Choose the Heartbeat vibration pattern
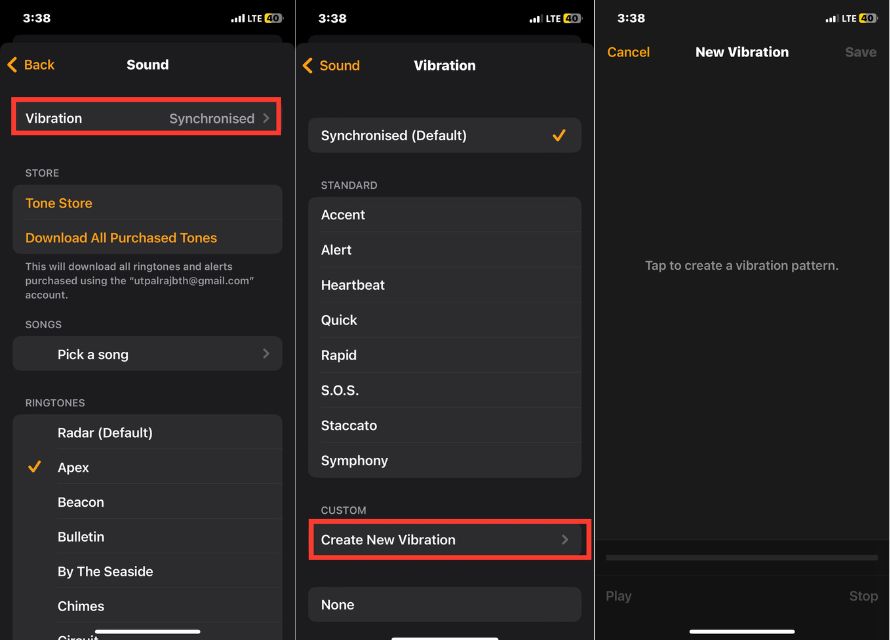The height and width of the screenshot is (640, 890). coord(353,285)
